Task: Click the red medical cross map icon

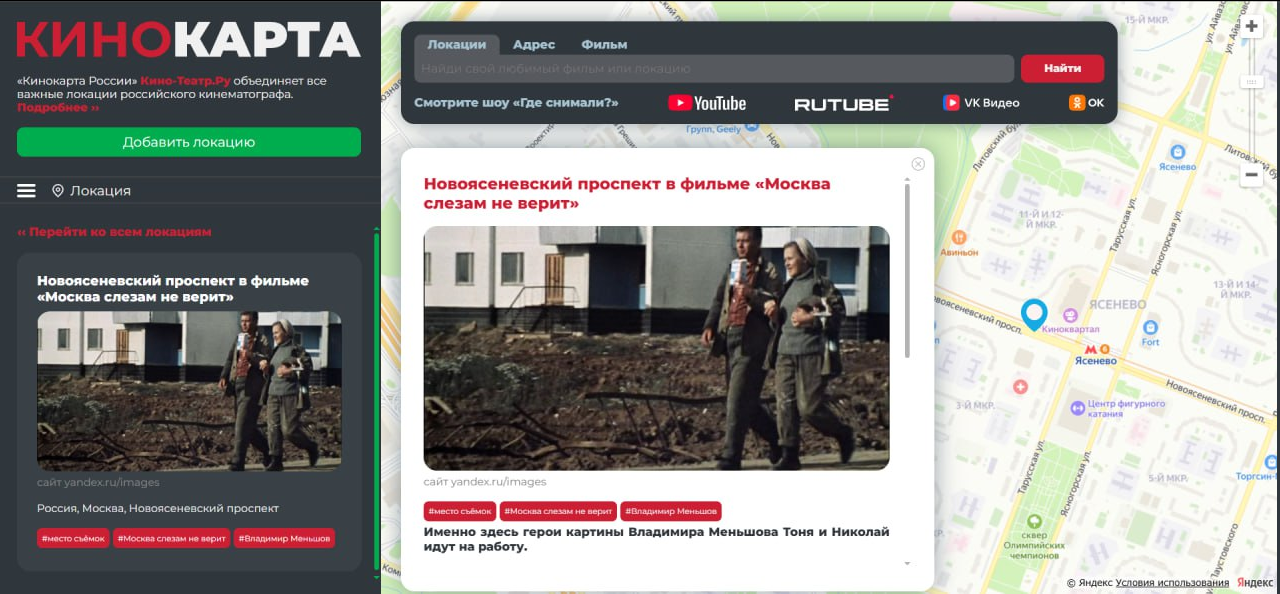Action: (x=1020, y=386)
